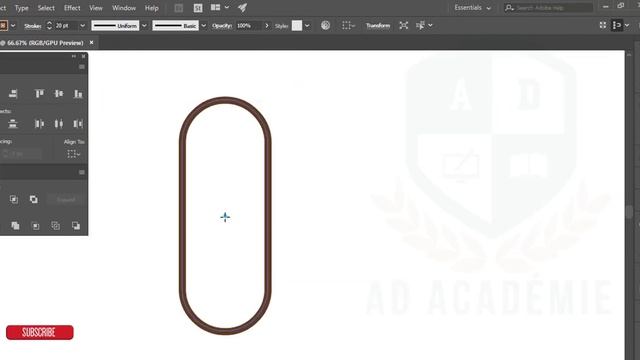Click Vertical Align Center icon
Screen dimensions: 640x360
pyautogui.click(x=59, y=94)
